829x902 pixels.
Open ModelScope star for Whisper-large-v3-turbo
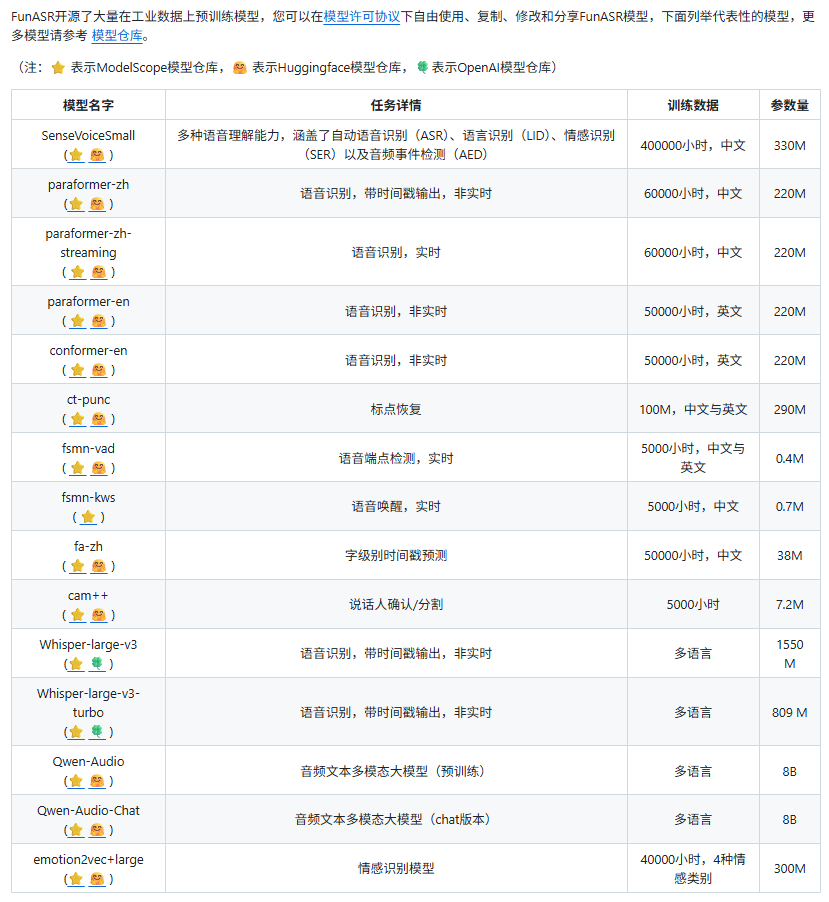(76, 732)
